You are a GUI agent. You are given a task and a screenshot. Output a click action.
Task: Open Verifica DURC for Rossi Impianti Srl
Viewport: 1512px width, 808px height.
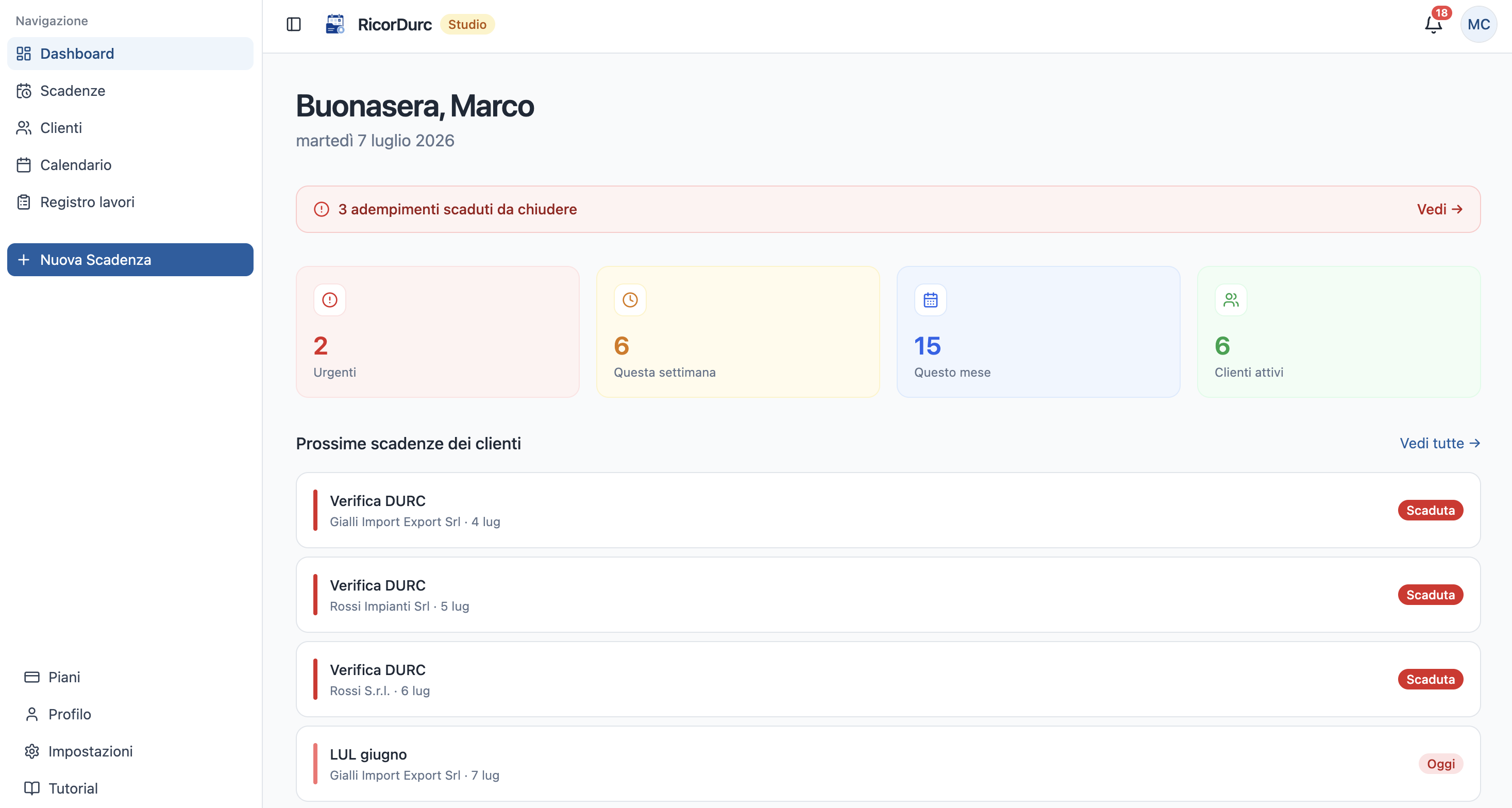[x=888, y=595]
